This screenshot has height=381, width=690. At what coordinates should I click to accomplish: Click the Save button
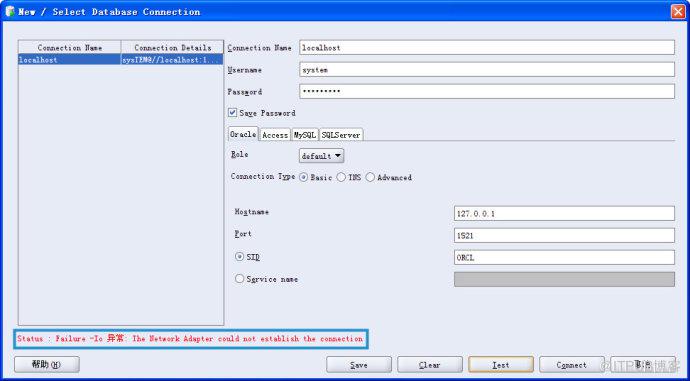tap(359, 365)
